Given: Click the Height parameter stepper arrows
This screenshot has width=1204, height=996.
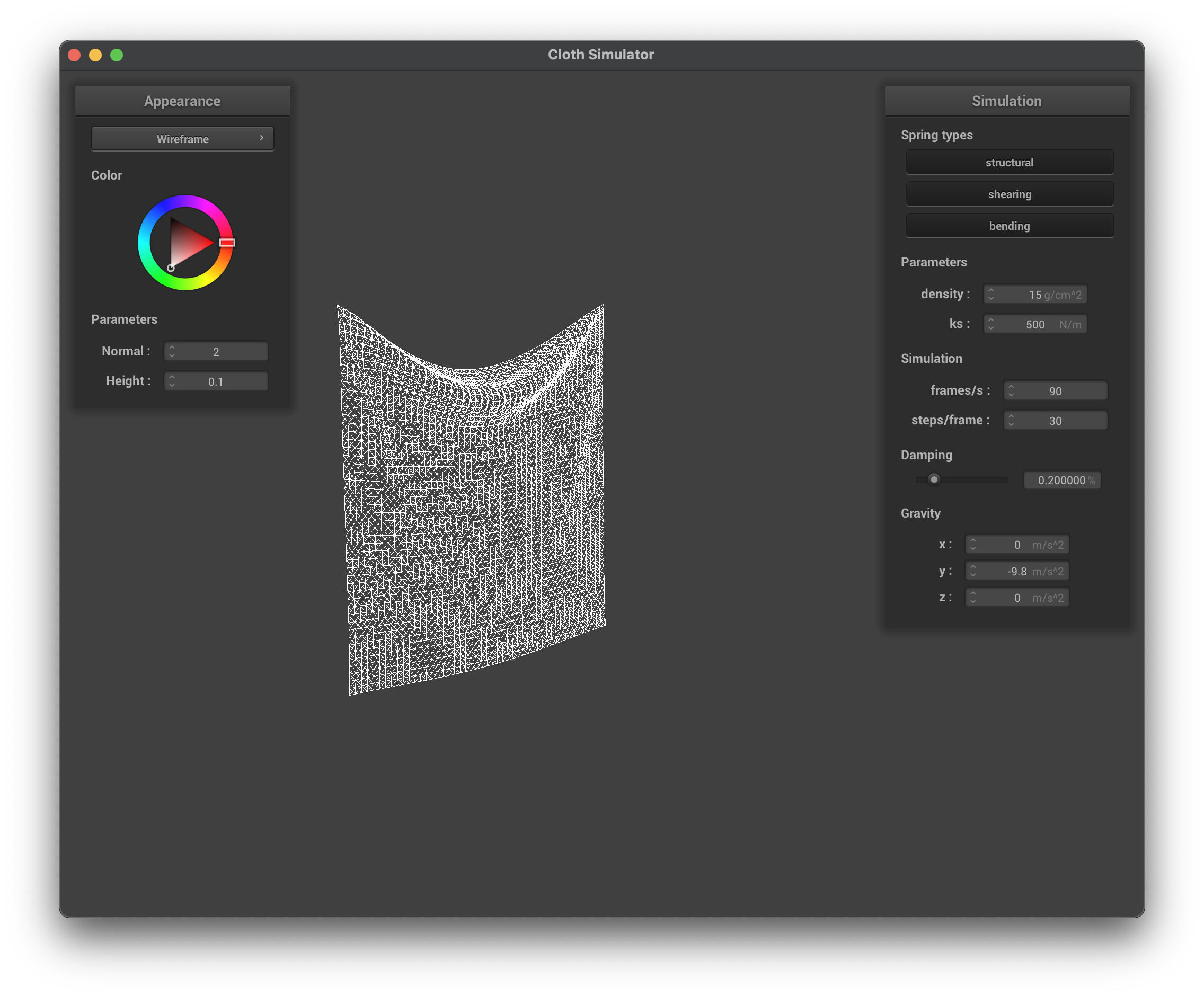Looking at the screenshot, I should click(172, 381).
